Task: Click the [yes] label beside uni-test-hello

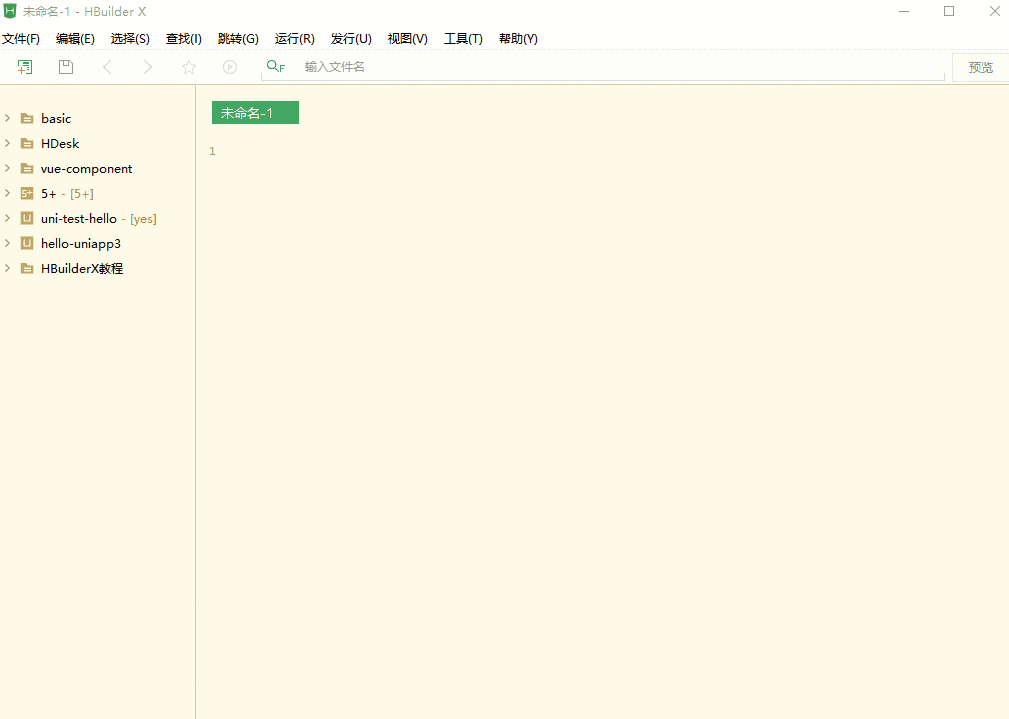Action: pyautogui.click(x=143, y=219)
